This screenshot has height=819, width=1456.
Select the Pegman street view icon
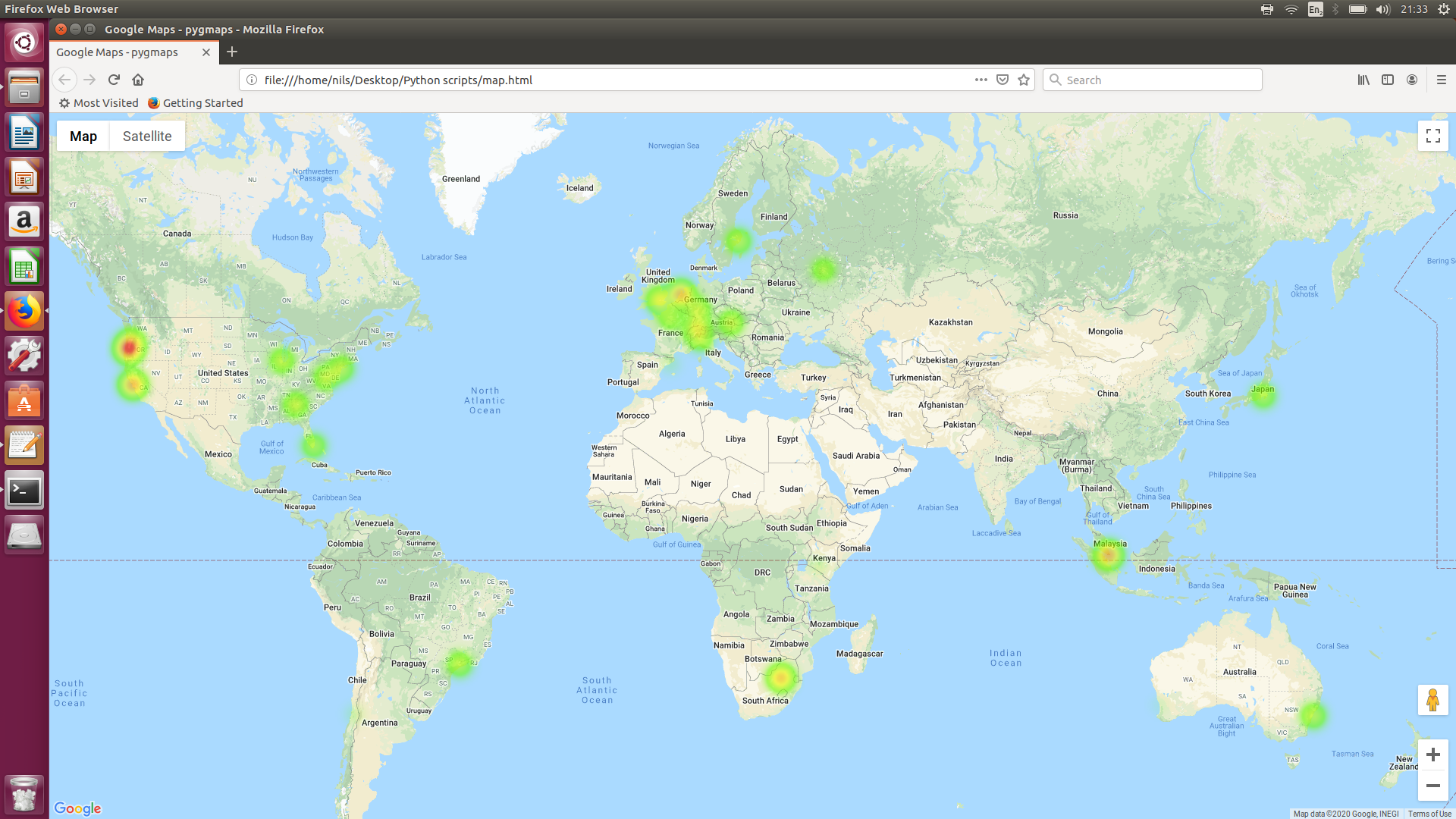pos(1433,700)
